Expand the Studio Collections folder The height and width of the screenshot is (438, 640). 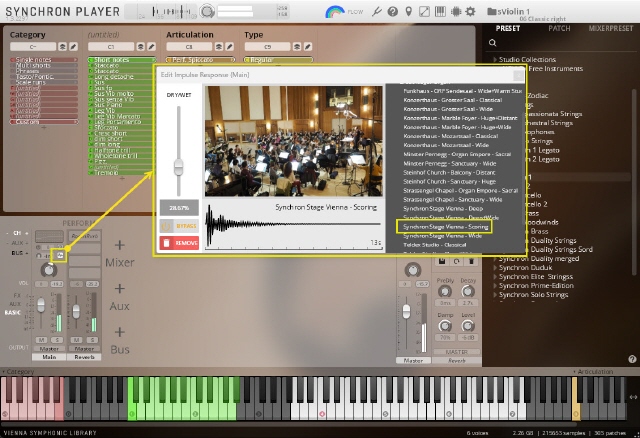coord(495,60)
